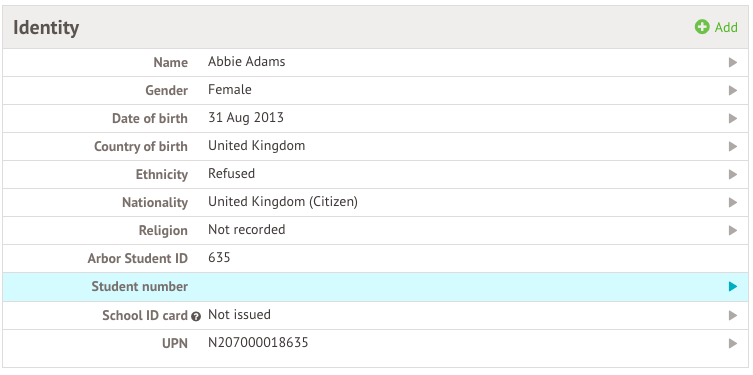Screen dimensions: 753x375
Task: Expand the Gender row arrow
Action: coord(732,90)
